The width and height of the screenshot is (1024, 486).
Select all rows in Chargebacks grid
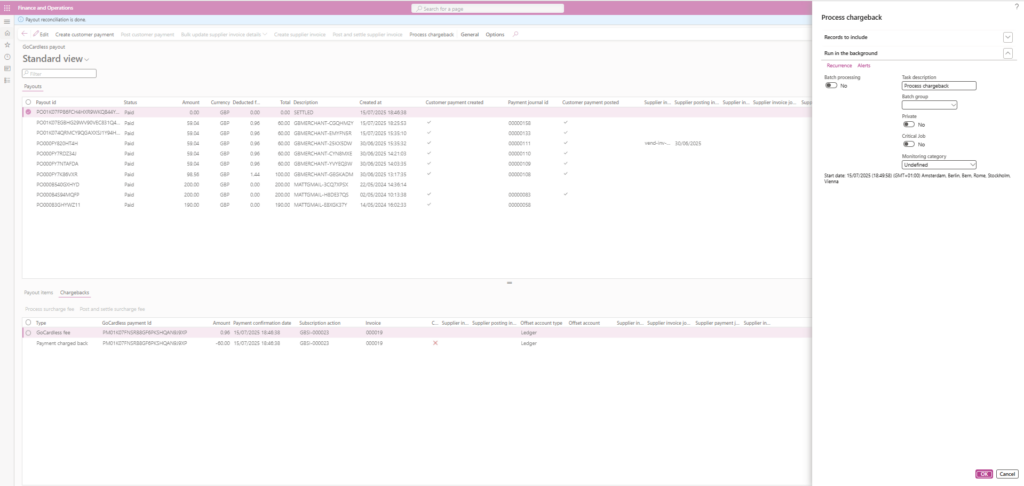28,323
